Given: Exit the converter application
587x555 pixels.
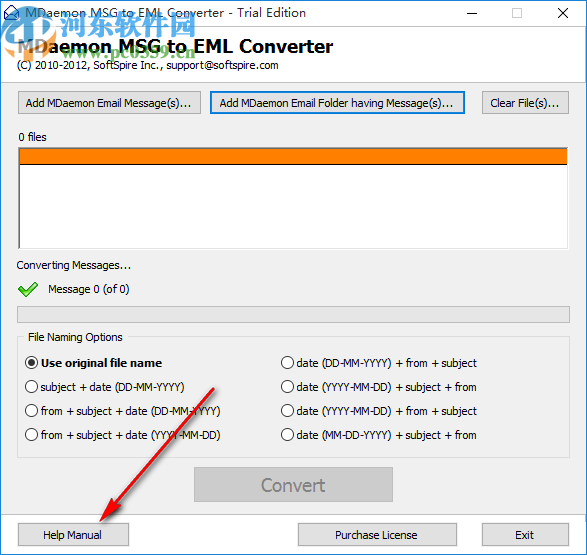Looking at the screenshot, I should pos(525,535).
